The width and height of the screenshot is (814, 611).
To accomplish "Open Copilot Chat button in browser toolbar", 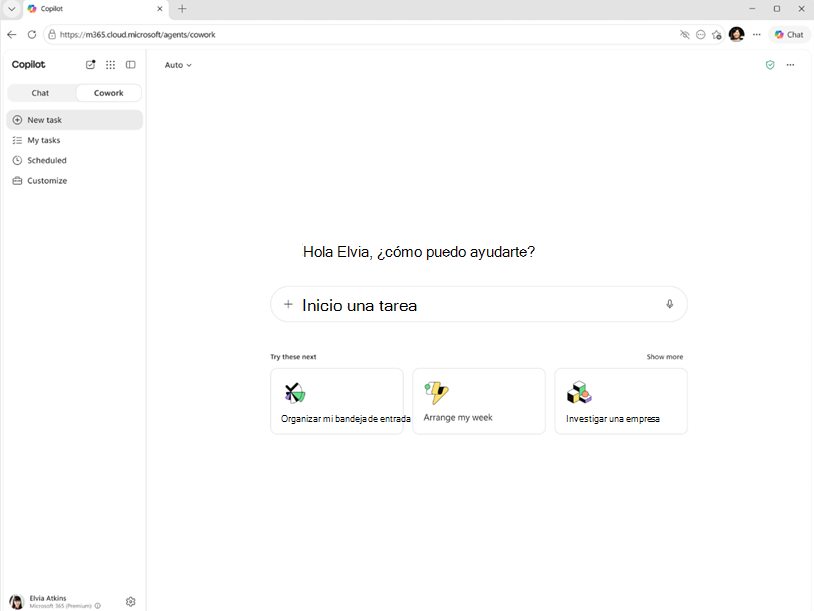I will 789,35.
